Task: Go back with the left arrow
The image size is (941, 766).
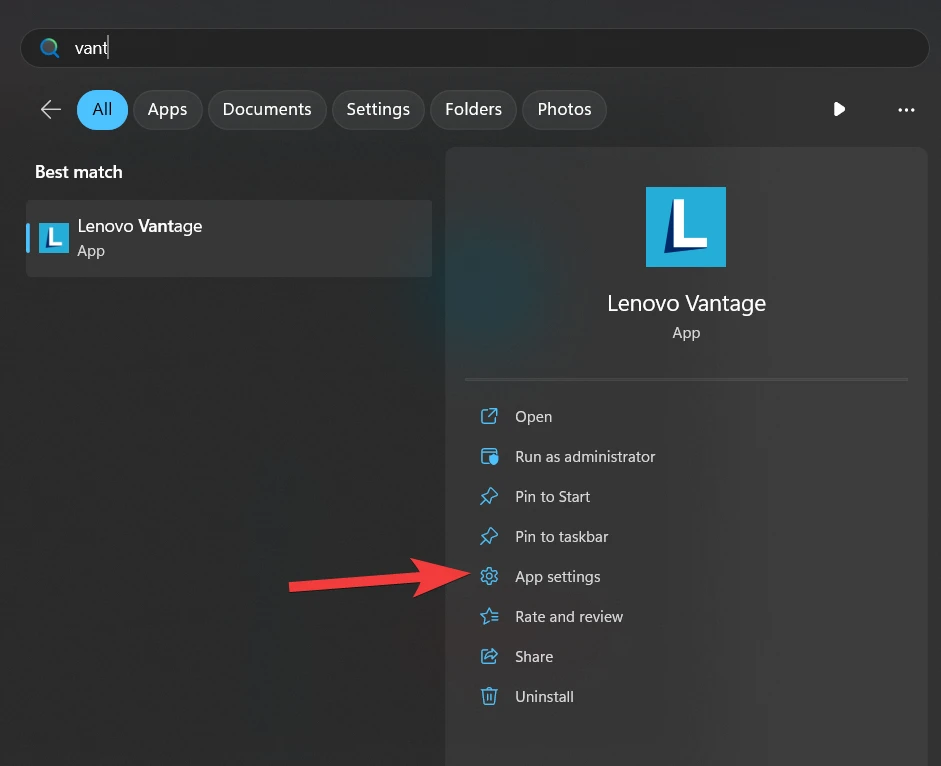Action: [51, 109]
